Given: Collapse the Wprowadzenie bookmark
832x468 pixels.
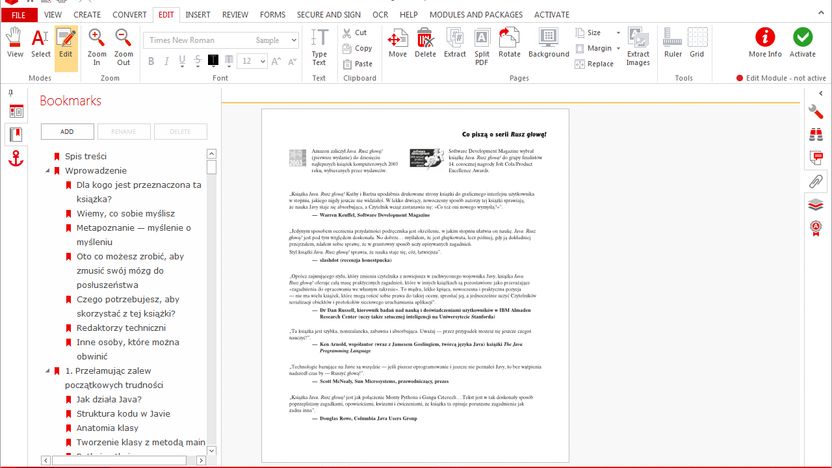Looking at the screenshot, I should click(x=47, y=171).
